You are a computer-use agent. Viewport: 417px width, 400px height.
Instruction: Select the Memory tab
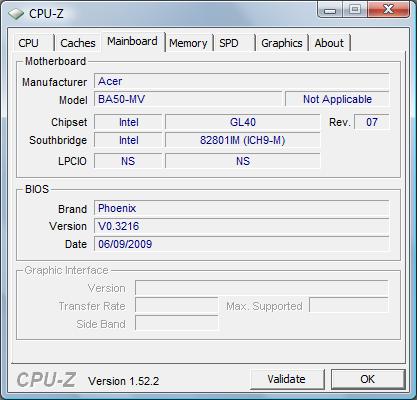pos(188,43)
